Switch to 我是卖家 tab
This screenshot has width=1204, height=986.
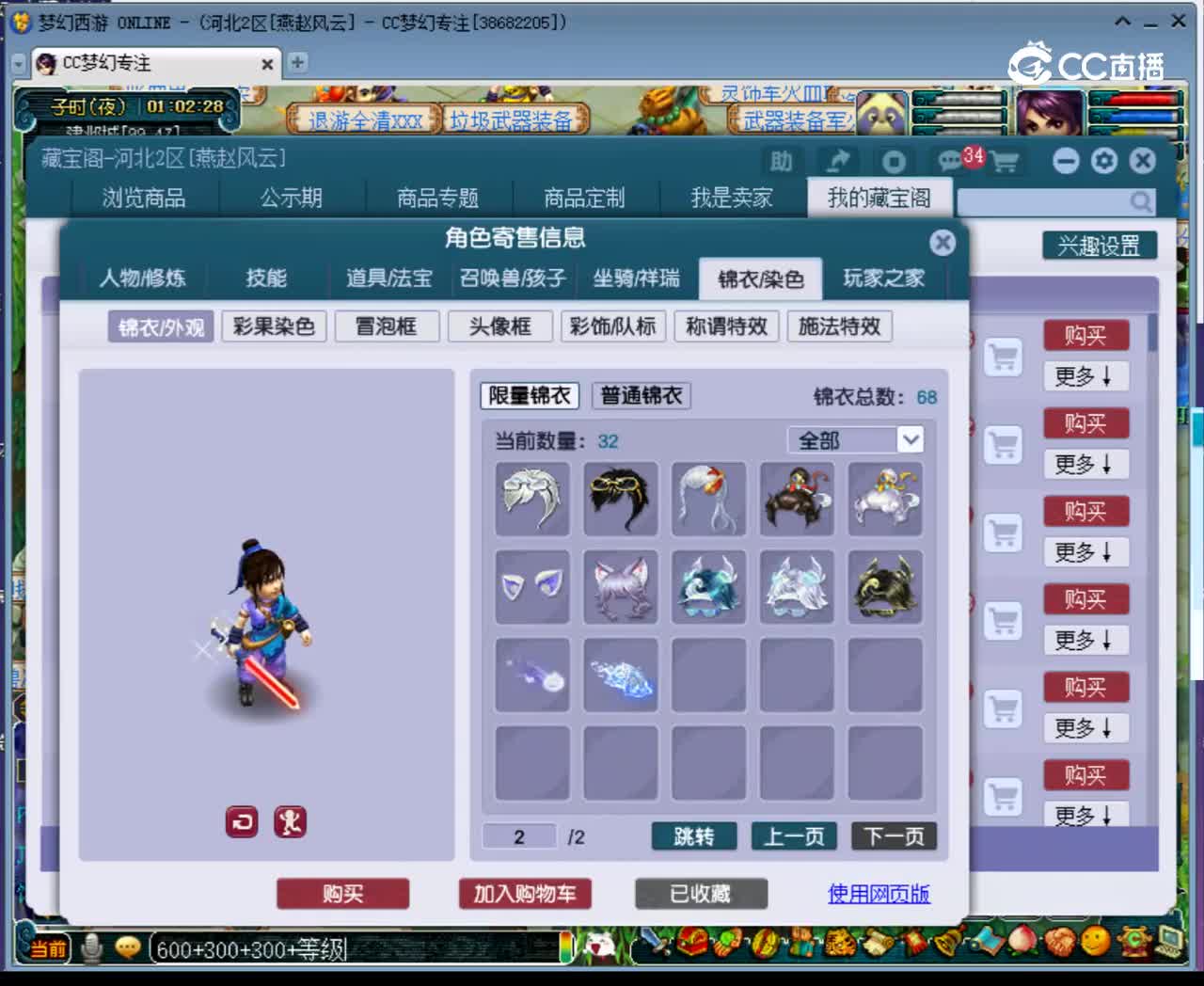tap(732, 199)
